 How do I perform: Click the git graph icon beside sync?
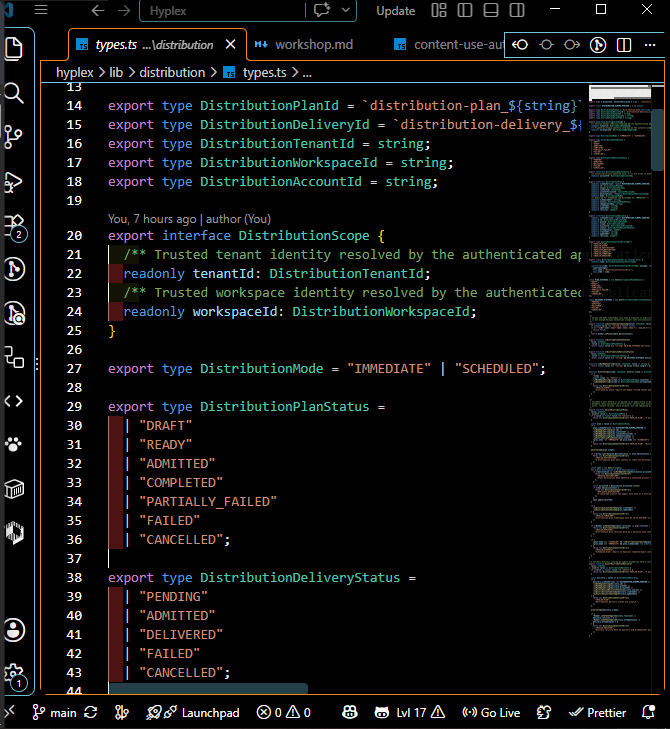[x=122, y=712]
